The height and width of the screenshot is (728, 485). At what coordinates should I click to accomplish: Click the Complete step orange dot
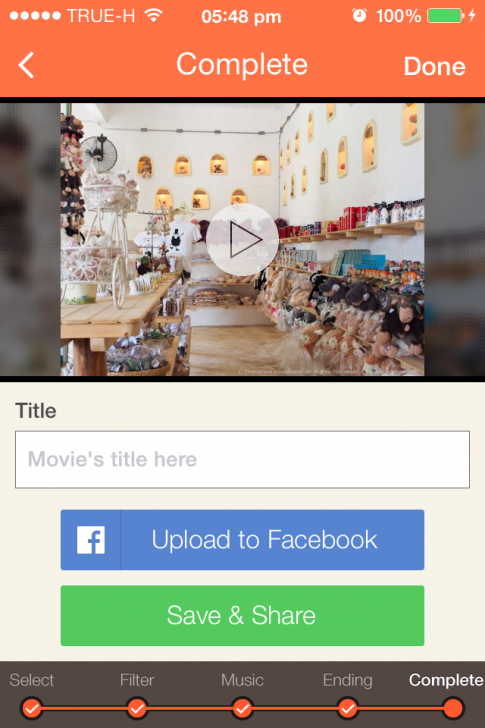coord(453,708)
